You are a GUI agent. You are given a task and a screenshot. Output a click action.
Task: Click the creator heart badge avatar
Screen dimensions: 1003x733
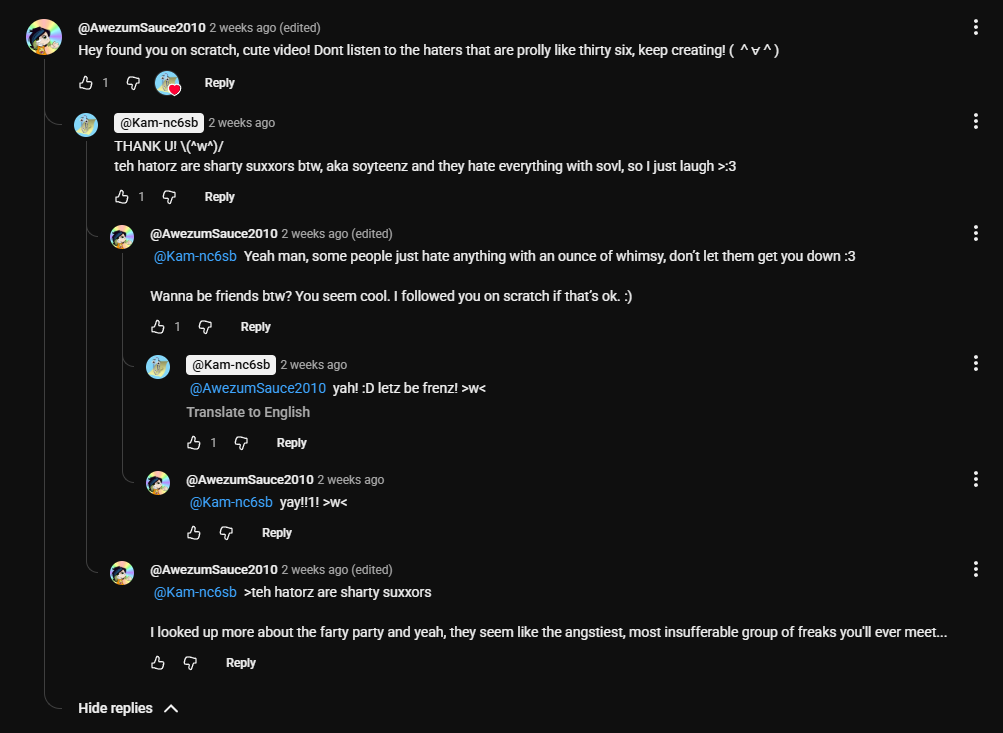click(167, 84)
